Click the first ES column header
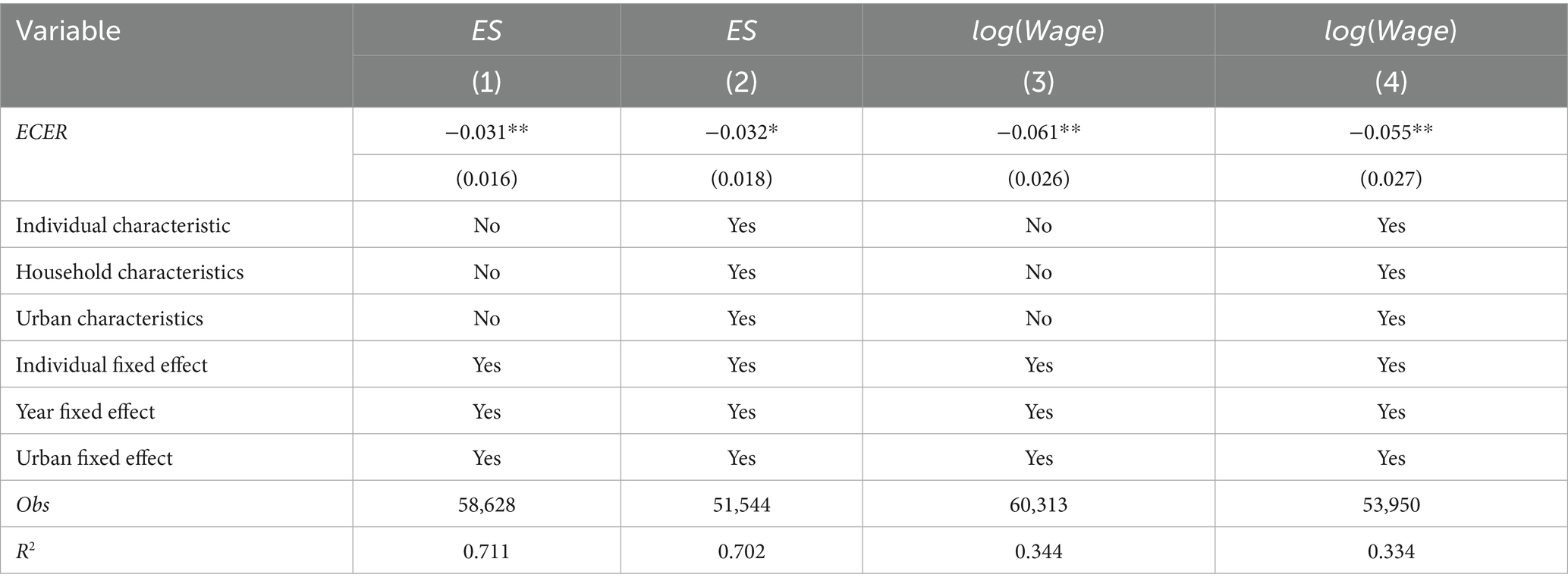1568x587 pixels. click(486, 31)
